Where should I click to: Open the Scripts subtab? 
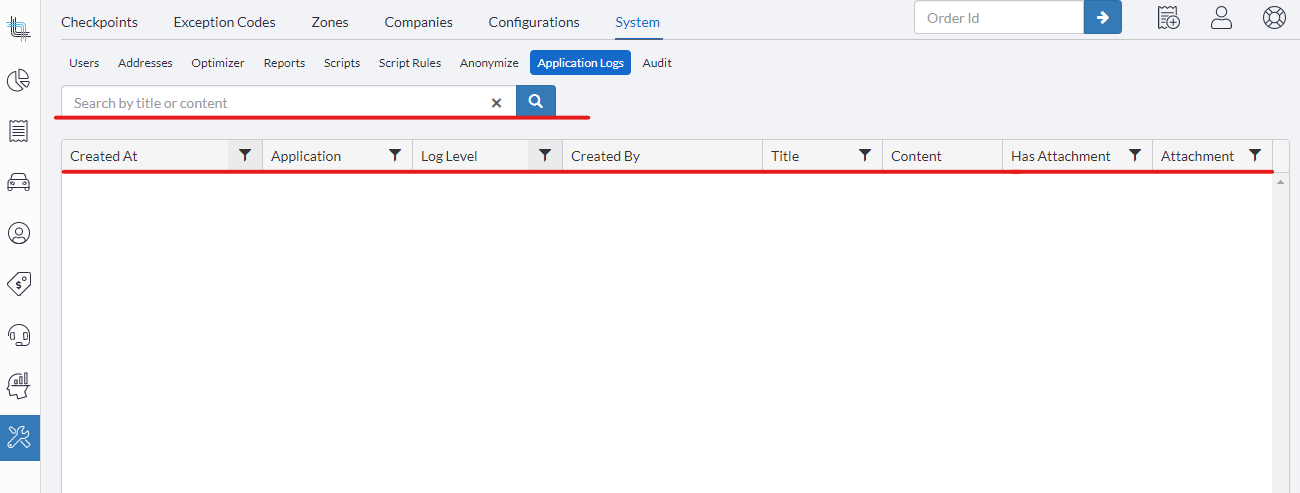coord(342,63)
